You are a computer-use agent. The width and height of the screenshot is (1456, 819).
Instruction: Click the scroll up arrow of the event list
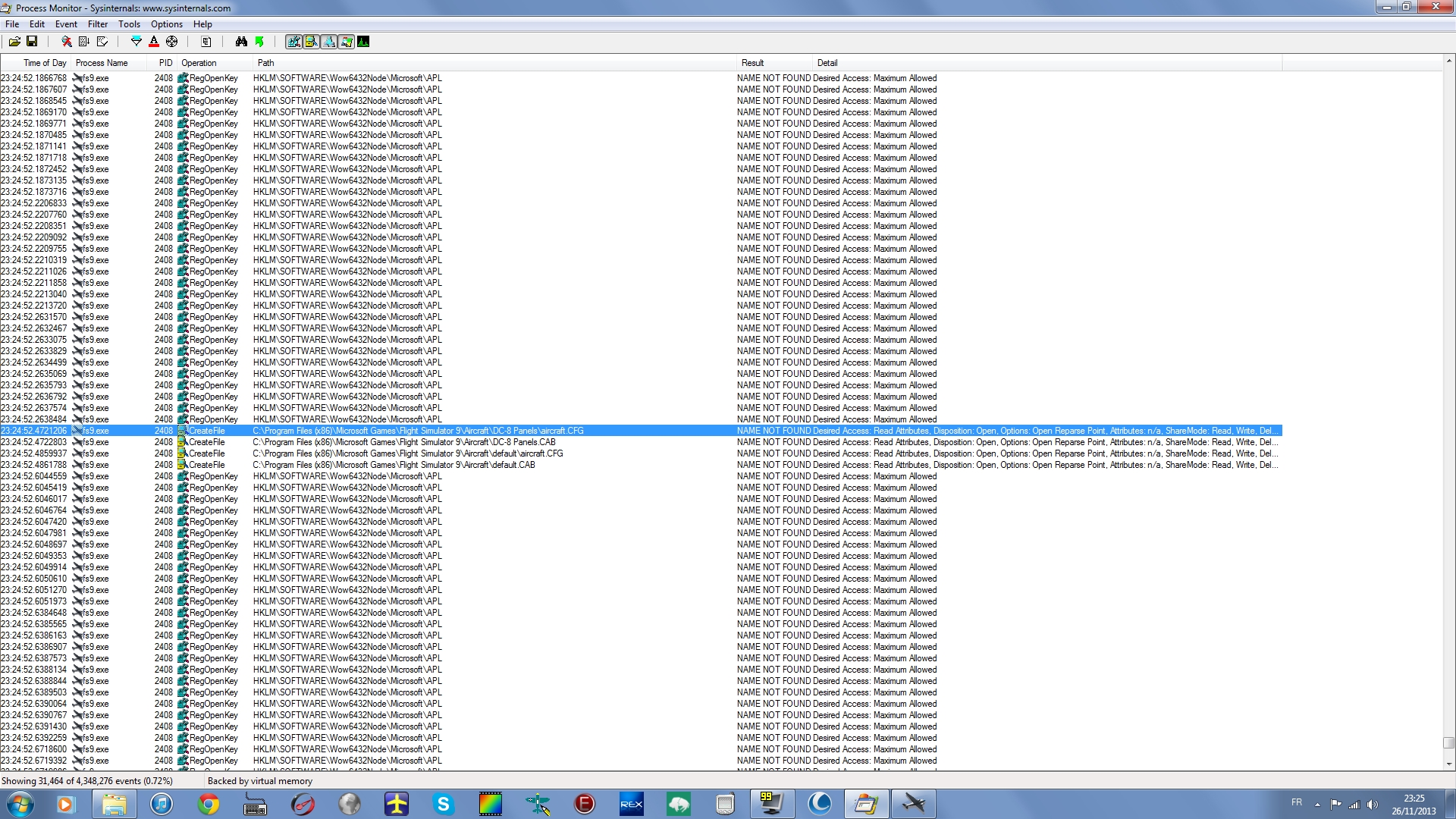[1448, 61]
